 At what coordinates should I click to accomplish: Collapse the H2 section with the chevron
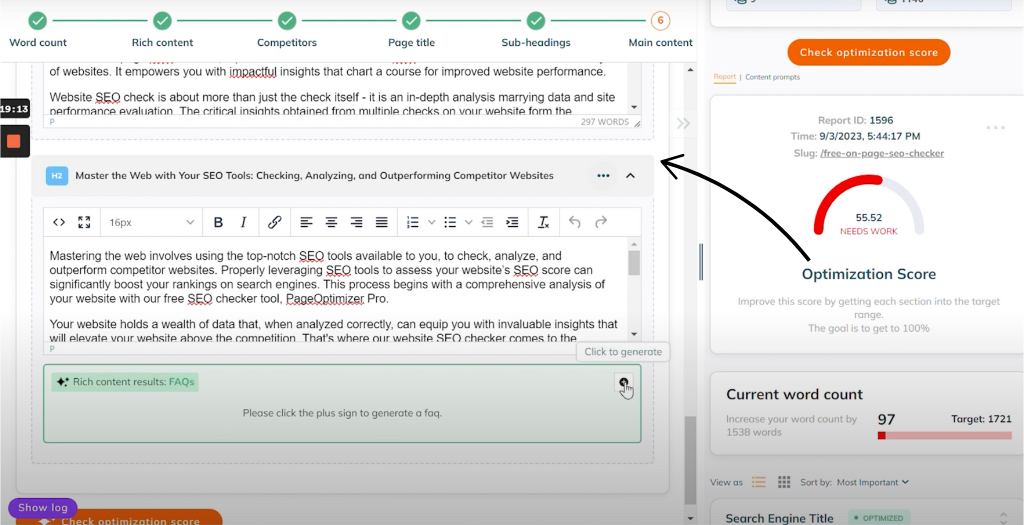(630, 176)
